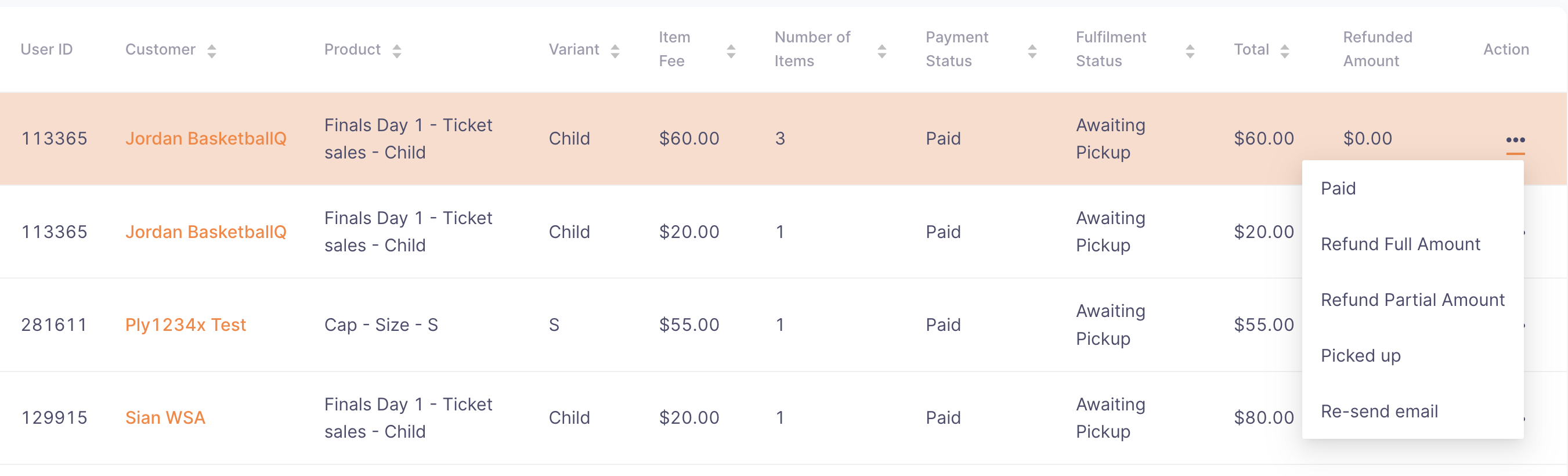Sort by Total column arrows
The width and height of the screenshot is (1568, 476).
1284,51
